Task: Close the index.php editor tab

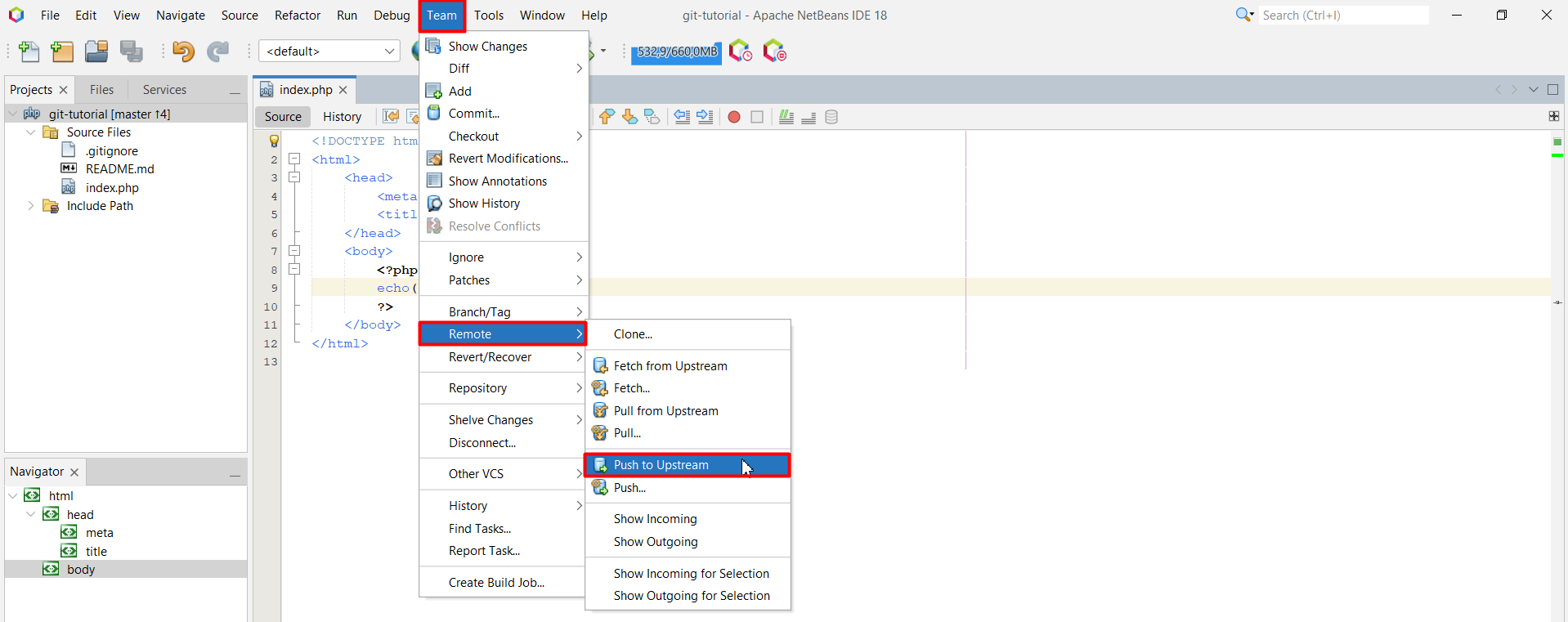Action: click(x=343, y=90)
